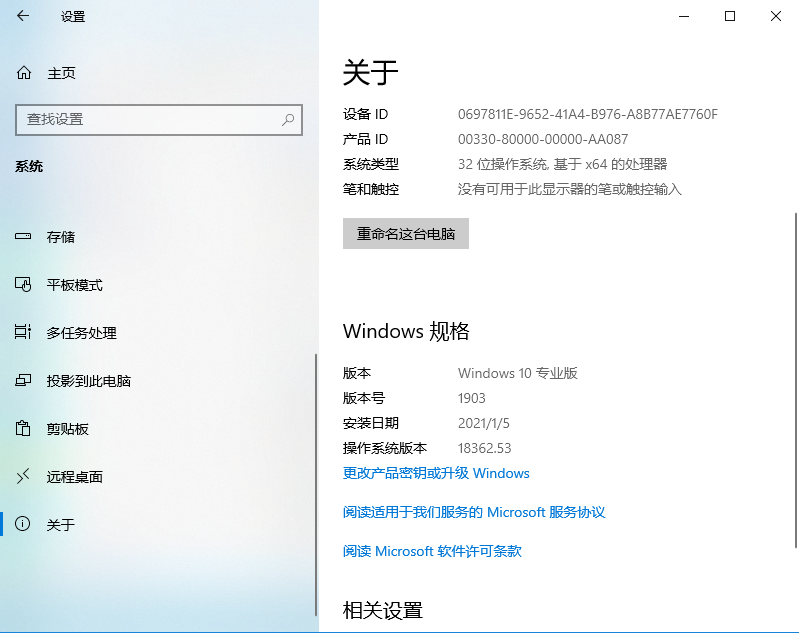Open the Microsoft 服务协议 link
This screenshot has height=633, width=799.
coord(474,512)
